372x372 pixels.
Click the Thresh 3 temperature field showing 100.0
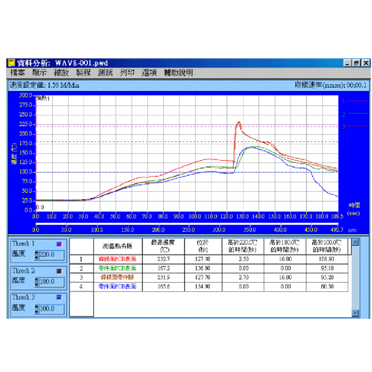(51, 309)
